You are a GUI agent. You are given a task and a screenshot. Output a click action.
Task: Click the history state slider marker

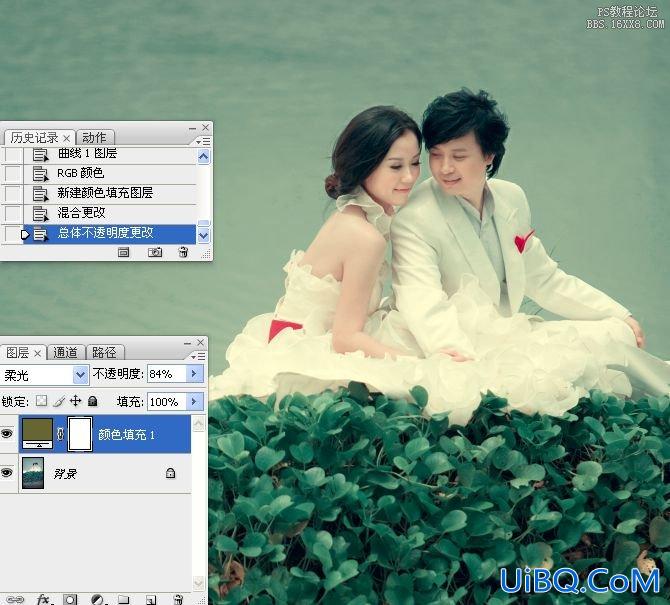click(25, 234)
